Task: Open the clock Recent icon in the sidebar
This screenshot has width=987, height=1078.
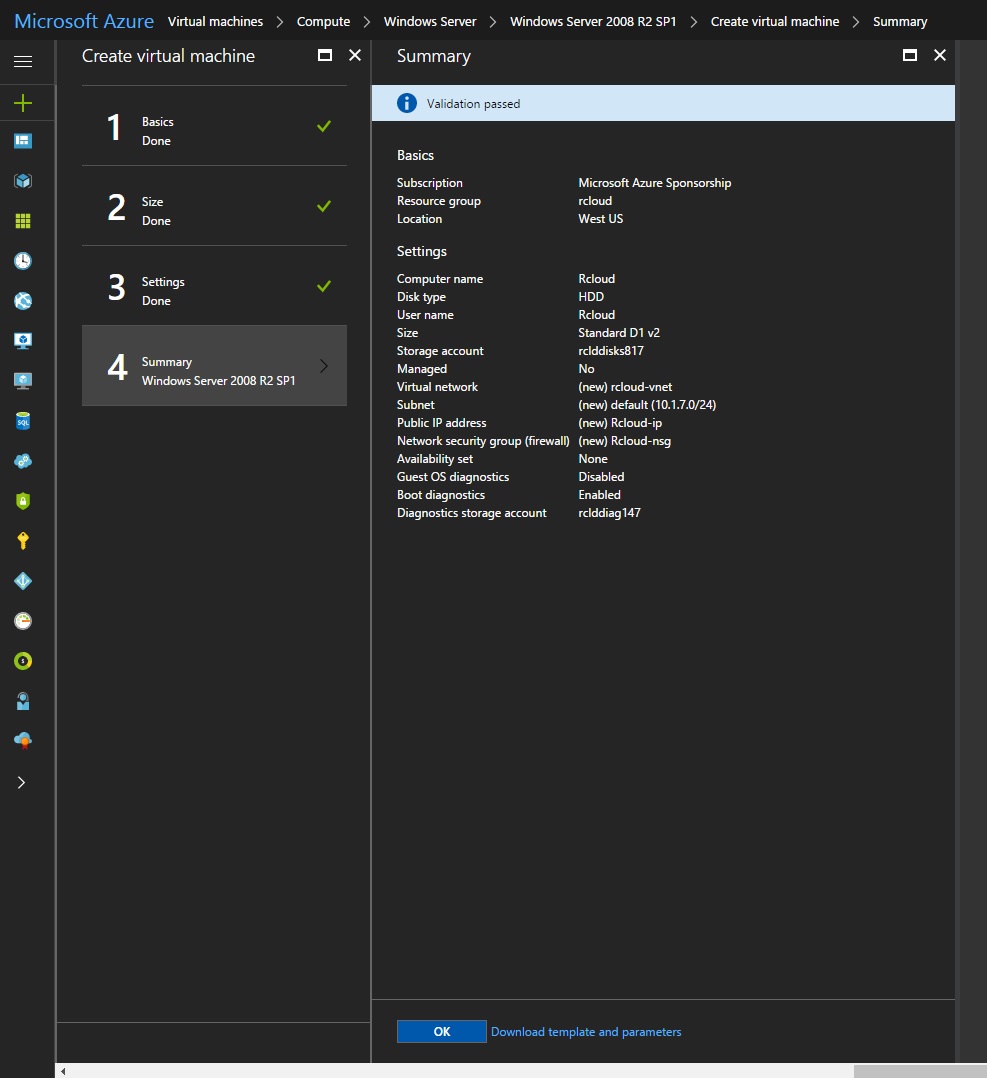Action: (22, 261)
